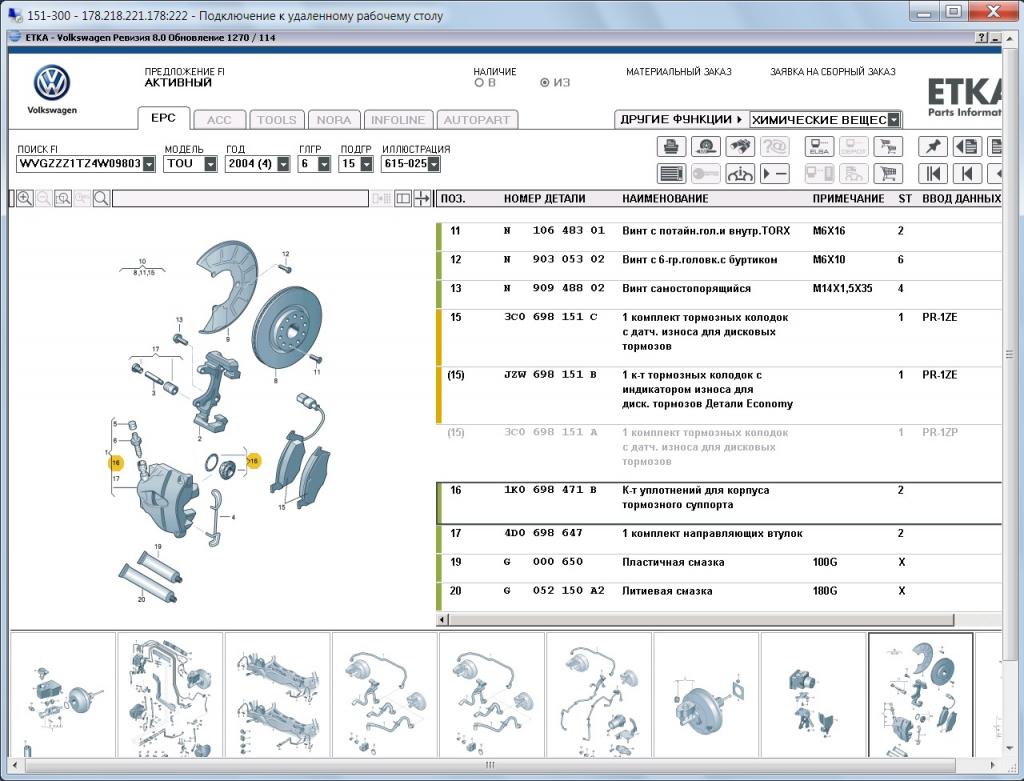Open the single brake servo thumbnail
This screenshot has height=781, width=1024.
(x=707, y=695)
